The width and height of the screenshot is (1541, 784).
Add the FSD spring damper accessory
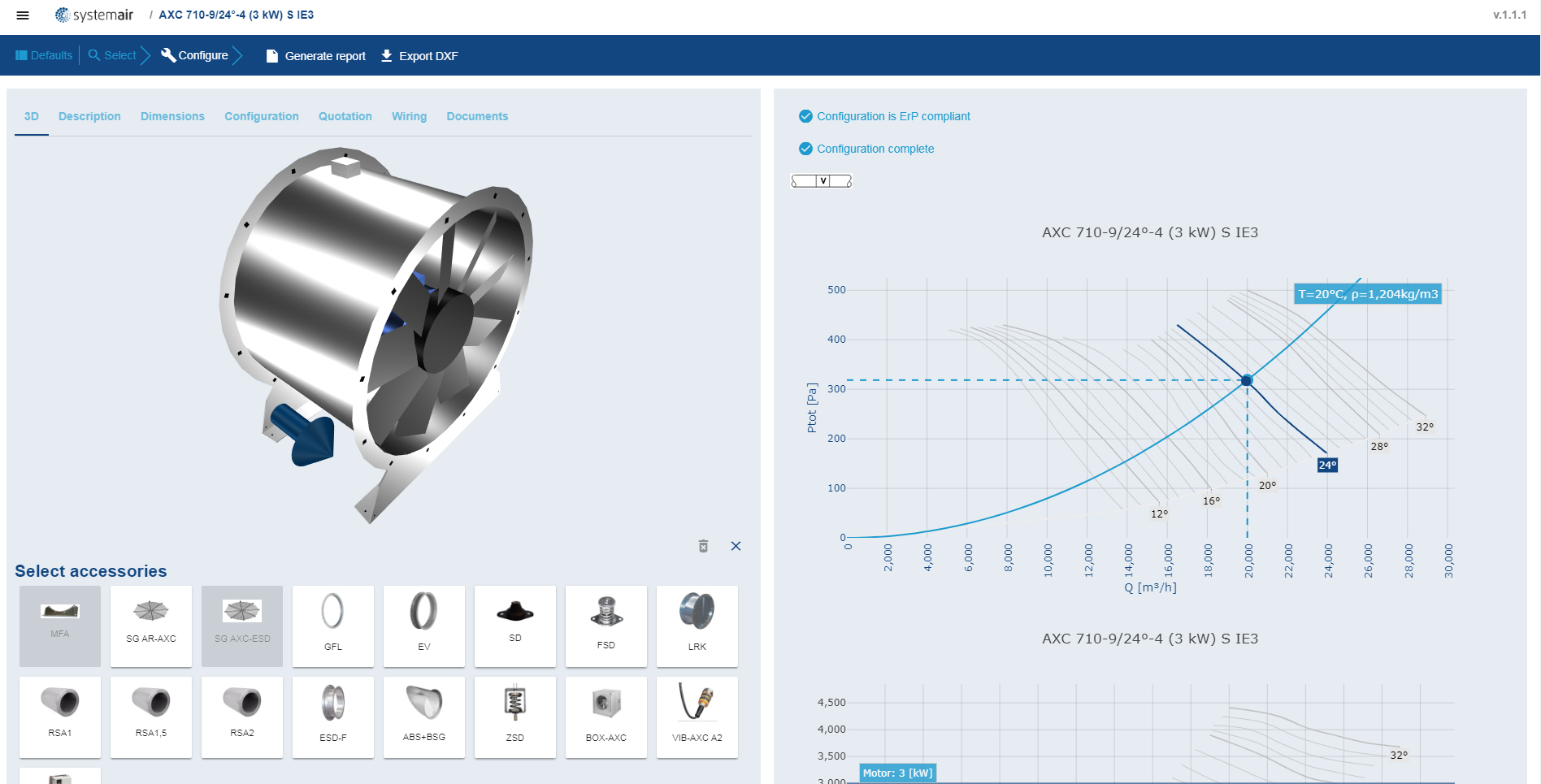pyautogui.click(x=606, y=626)
